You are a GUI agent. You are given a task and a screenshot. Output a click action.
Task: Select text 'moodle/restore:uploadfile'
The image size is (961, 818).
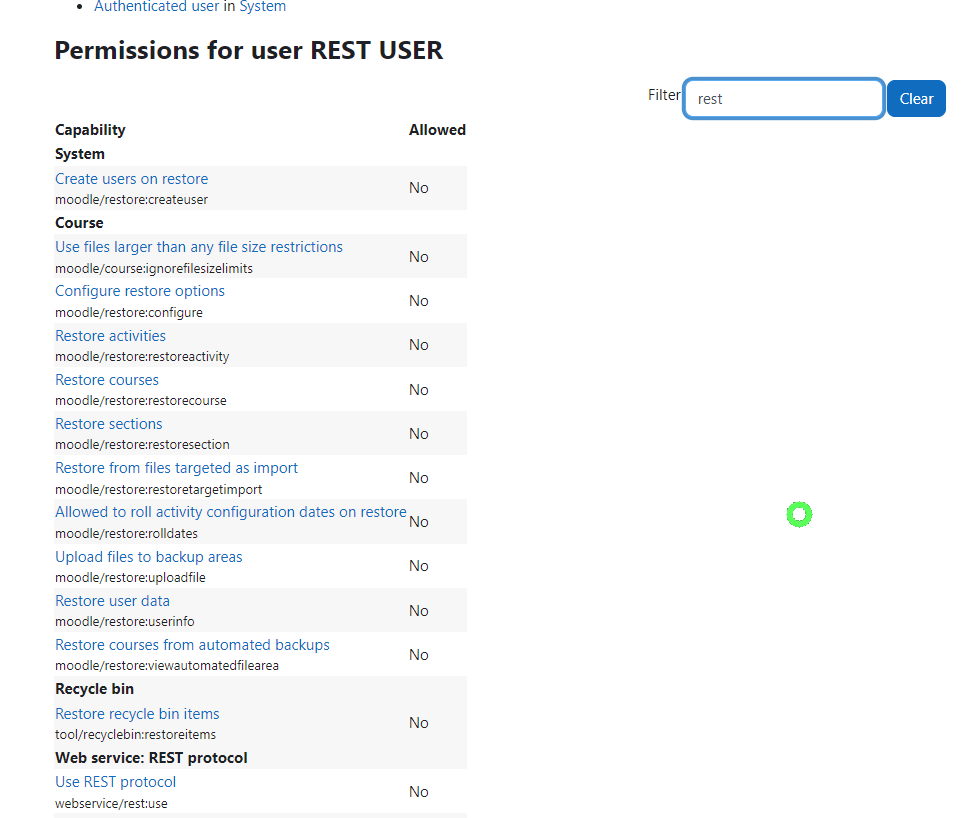click(x=130, y=578)
